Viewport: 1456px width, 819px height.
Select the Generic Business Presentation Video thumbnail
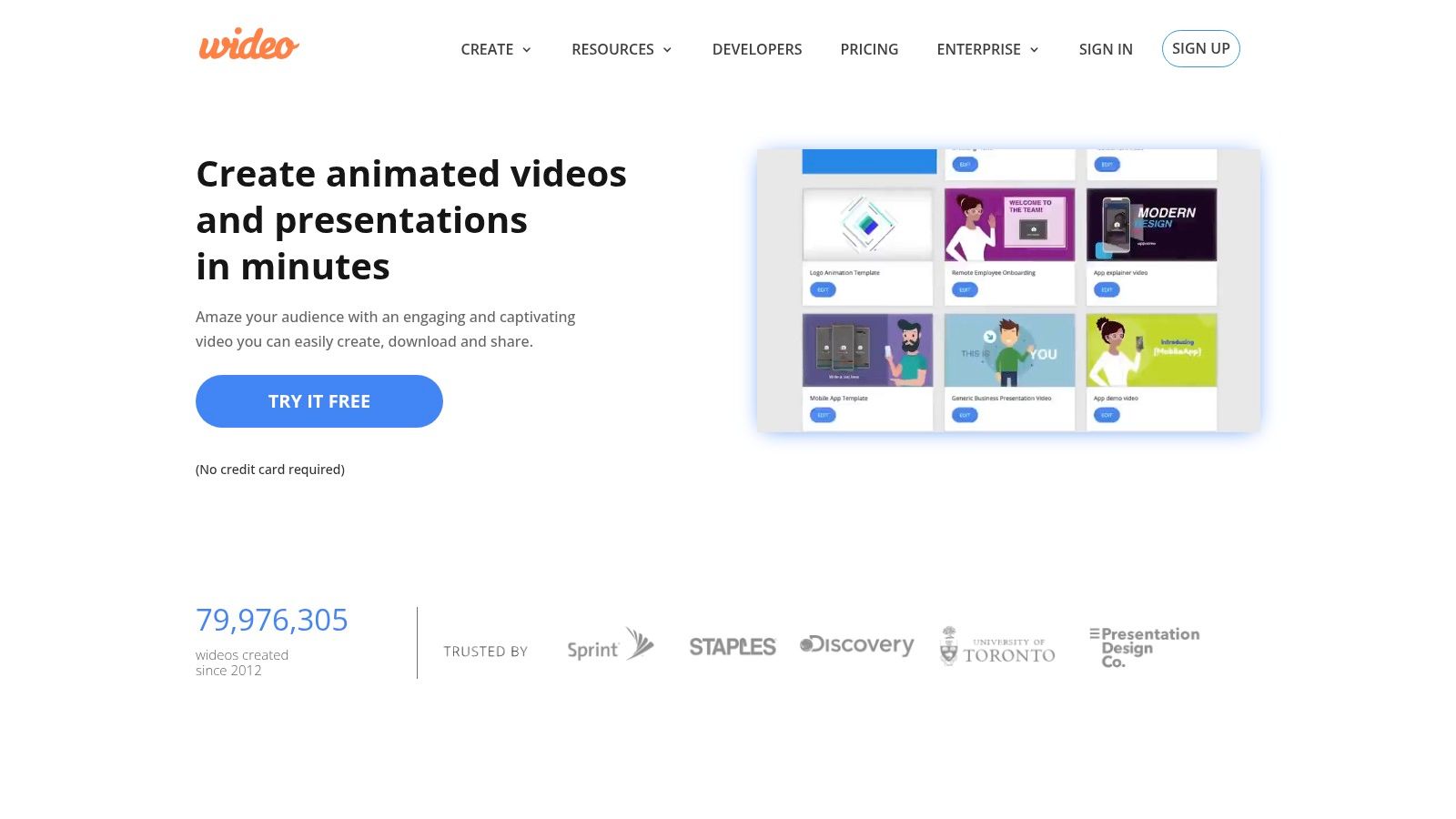pyautogui.click(x=1009, y=350)
